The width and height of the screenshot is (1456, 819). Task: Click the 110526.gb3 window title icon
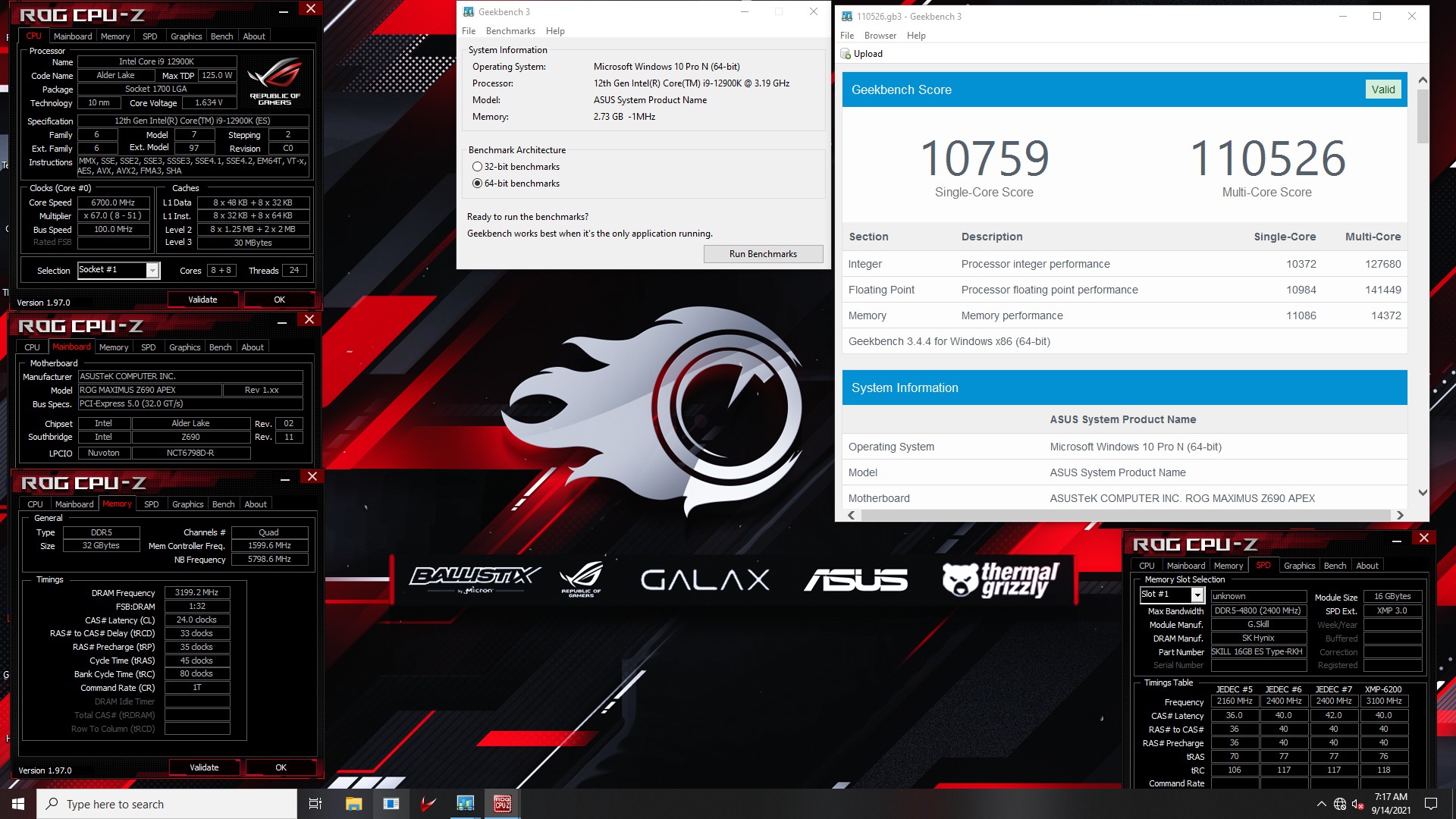pos(847,17)
